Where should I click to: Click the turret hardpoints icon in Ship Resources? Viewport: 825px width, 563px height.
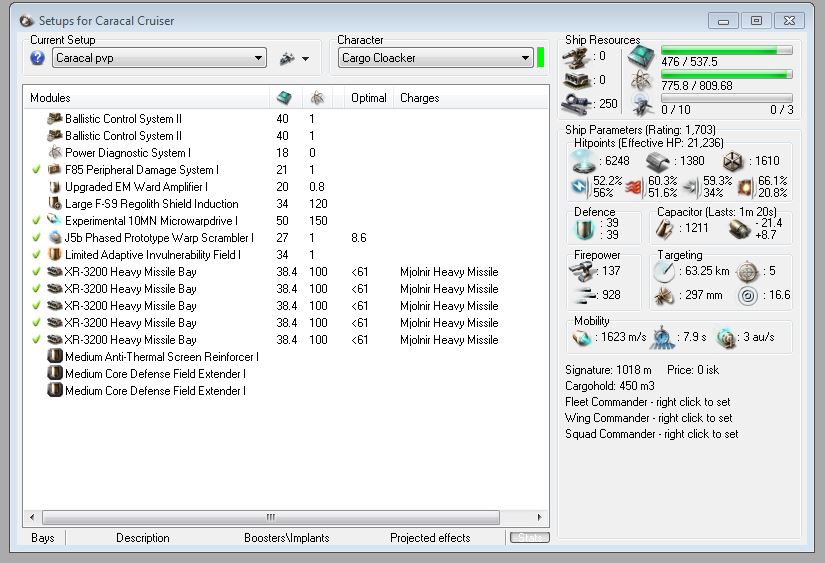click(576, 57)
